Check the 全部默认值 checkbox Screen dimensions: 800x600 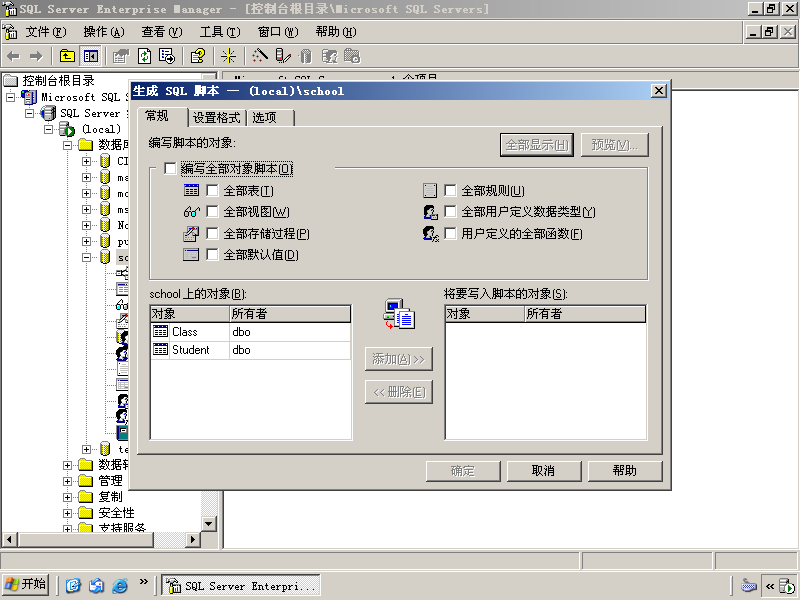[212, 255]
